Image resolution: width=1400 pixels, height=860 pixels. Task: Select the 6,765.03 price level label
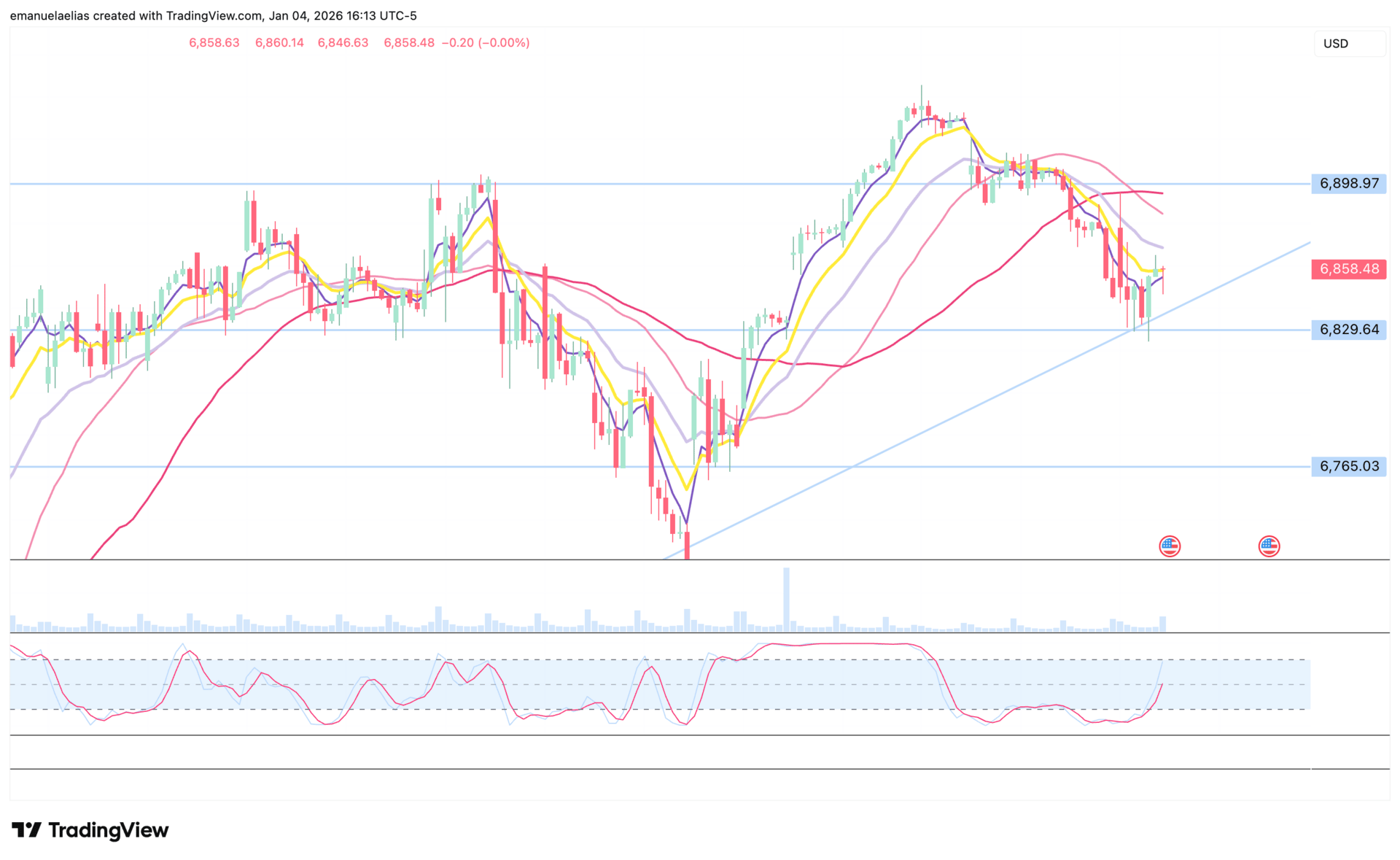pos(1348,466)
